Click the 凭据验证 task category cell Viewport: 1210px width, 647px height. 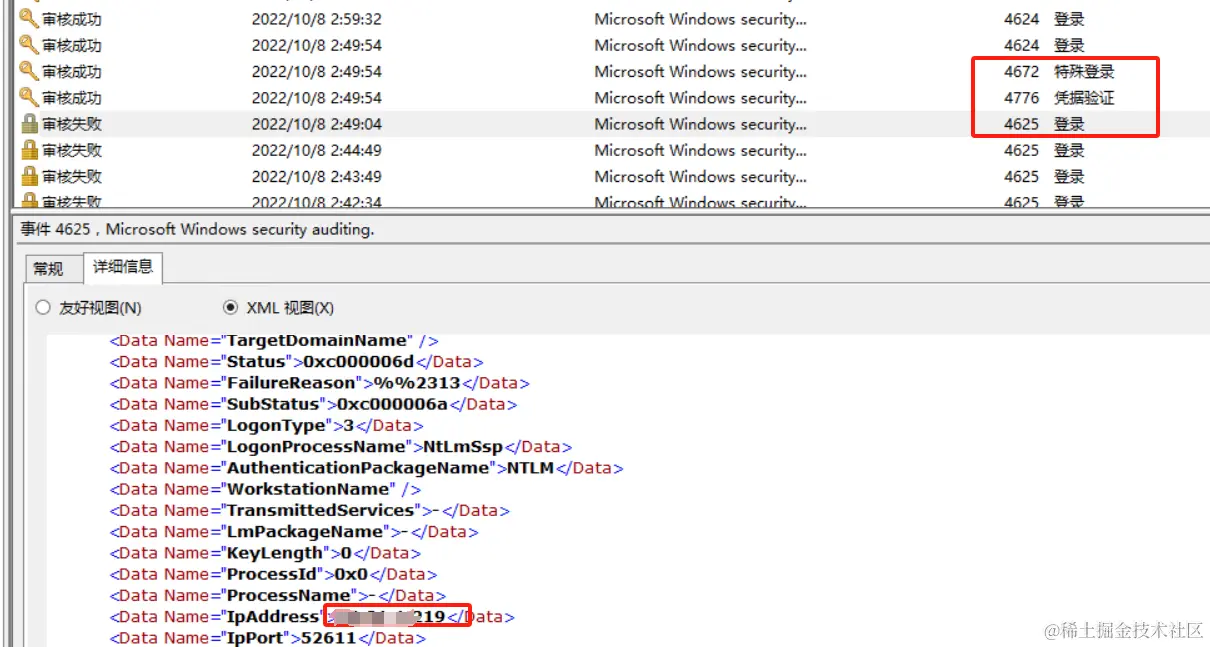click(1084, 98)
